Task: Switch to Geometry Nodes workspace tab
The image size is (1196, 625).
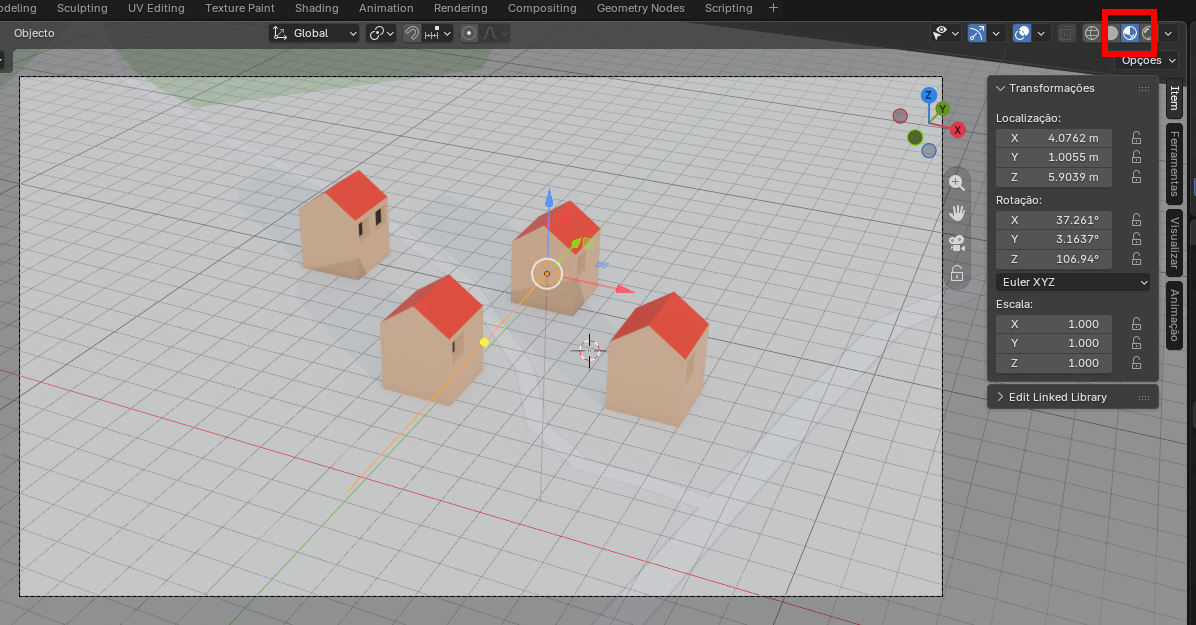Action: pyautogui.click(x=641, y=8)
